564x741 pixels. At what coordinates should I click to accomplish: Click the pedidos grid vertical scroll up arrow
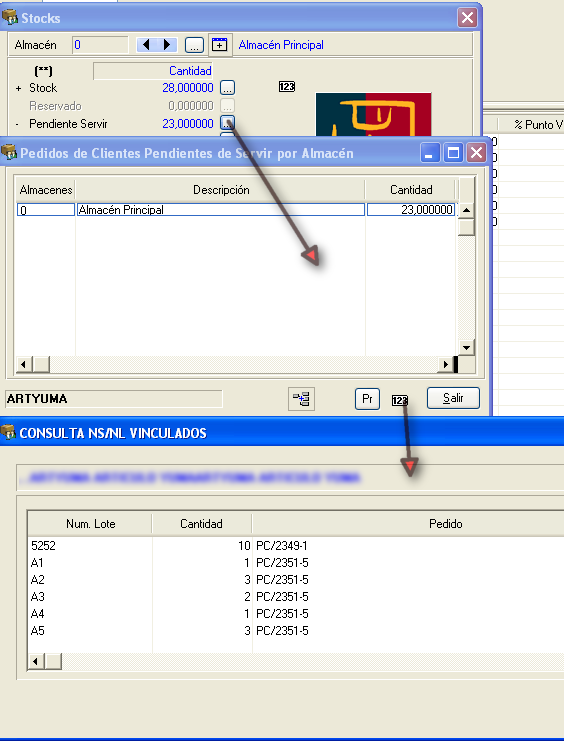466,210
